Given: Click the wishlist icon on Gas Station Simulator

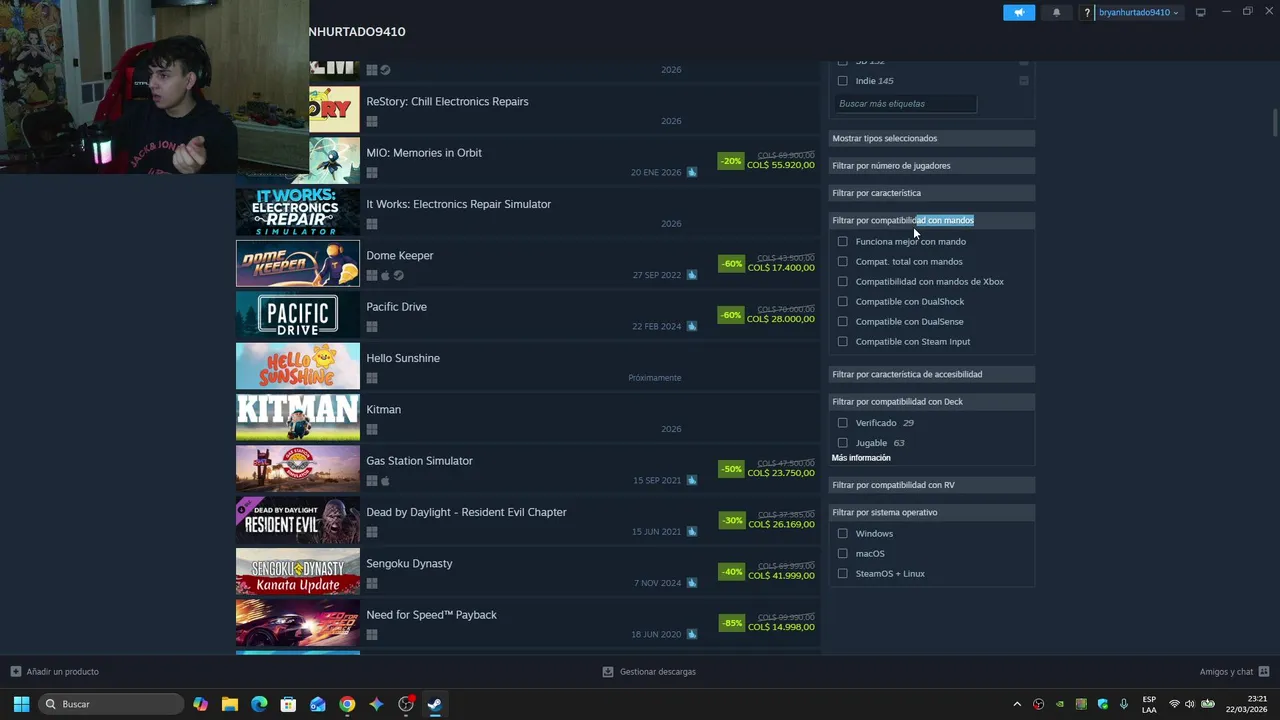Looking at the screenshot, I should 691,480.
